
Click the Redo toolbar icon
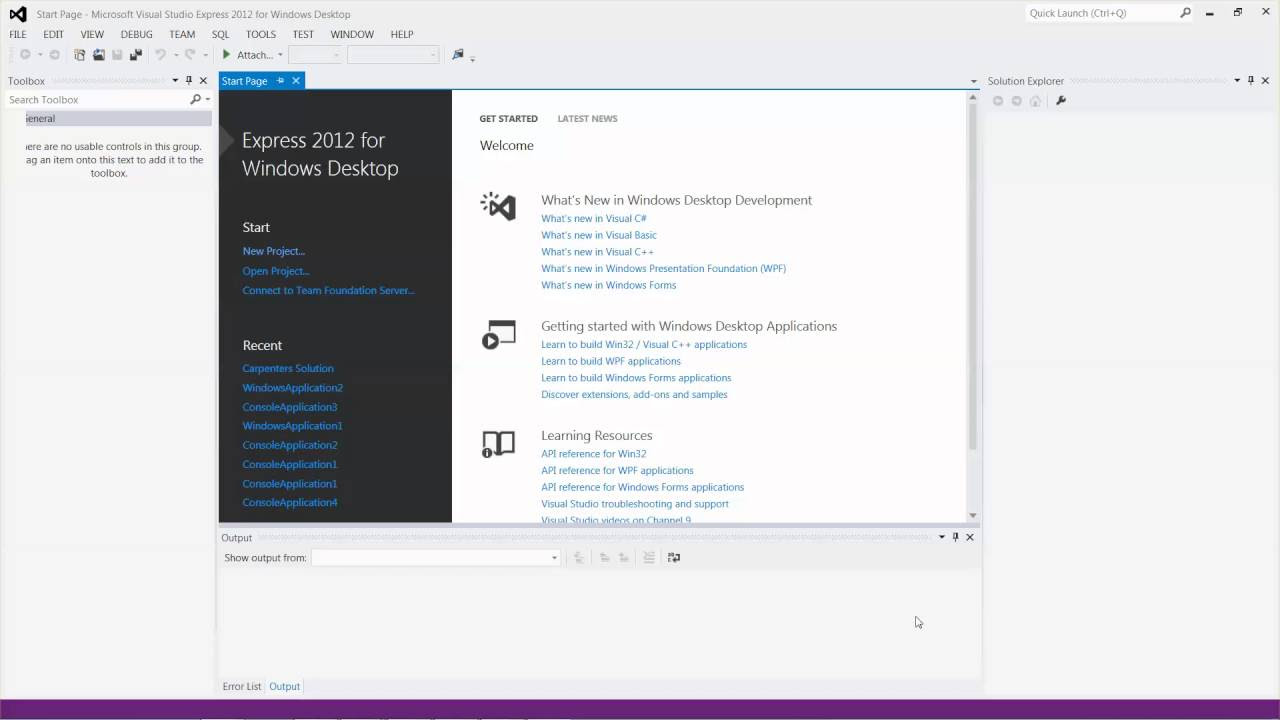190,55
